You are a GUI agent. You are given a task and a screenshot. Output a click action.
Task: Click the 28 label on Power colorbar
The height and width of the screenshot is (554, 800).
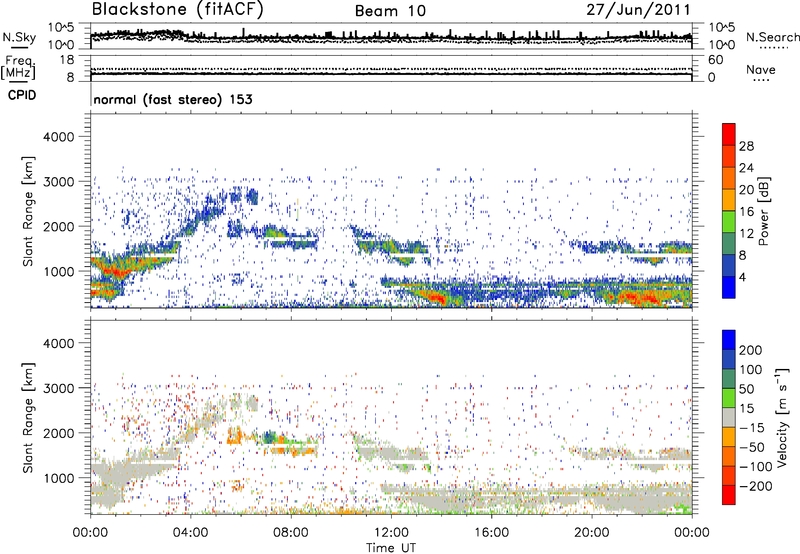click(746, 146)
